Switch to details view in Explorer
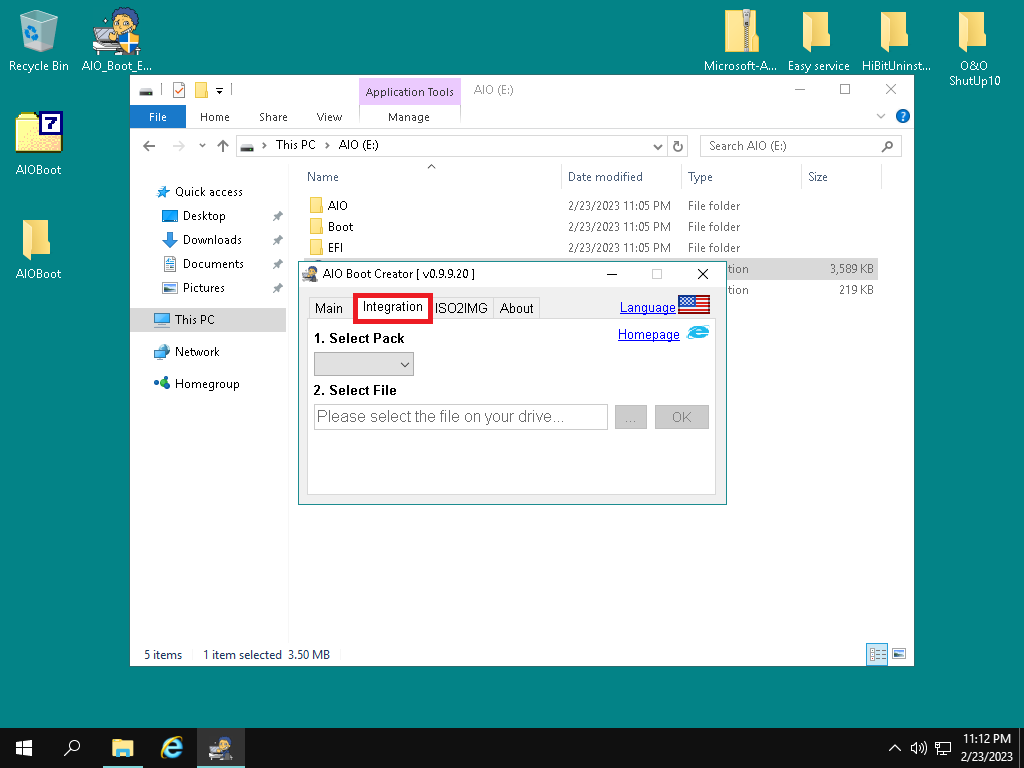Image resolution: width=1024 pixels, height=768 pixels. tap(877, 654)
